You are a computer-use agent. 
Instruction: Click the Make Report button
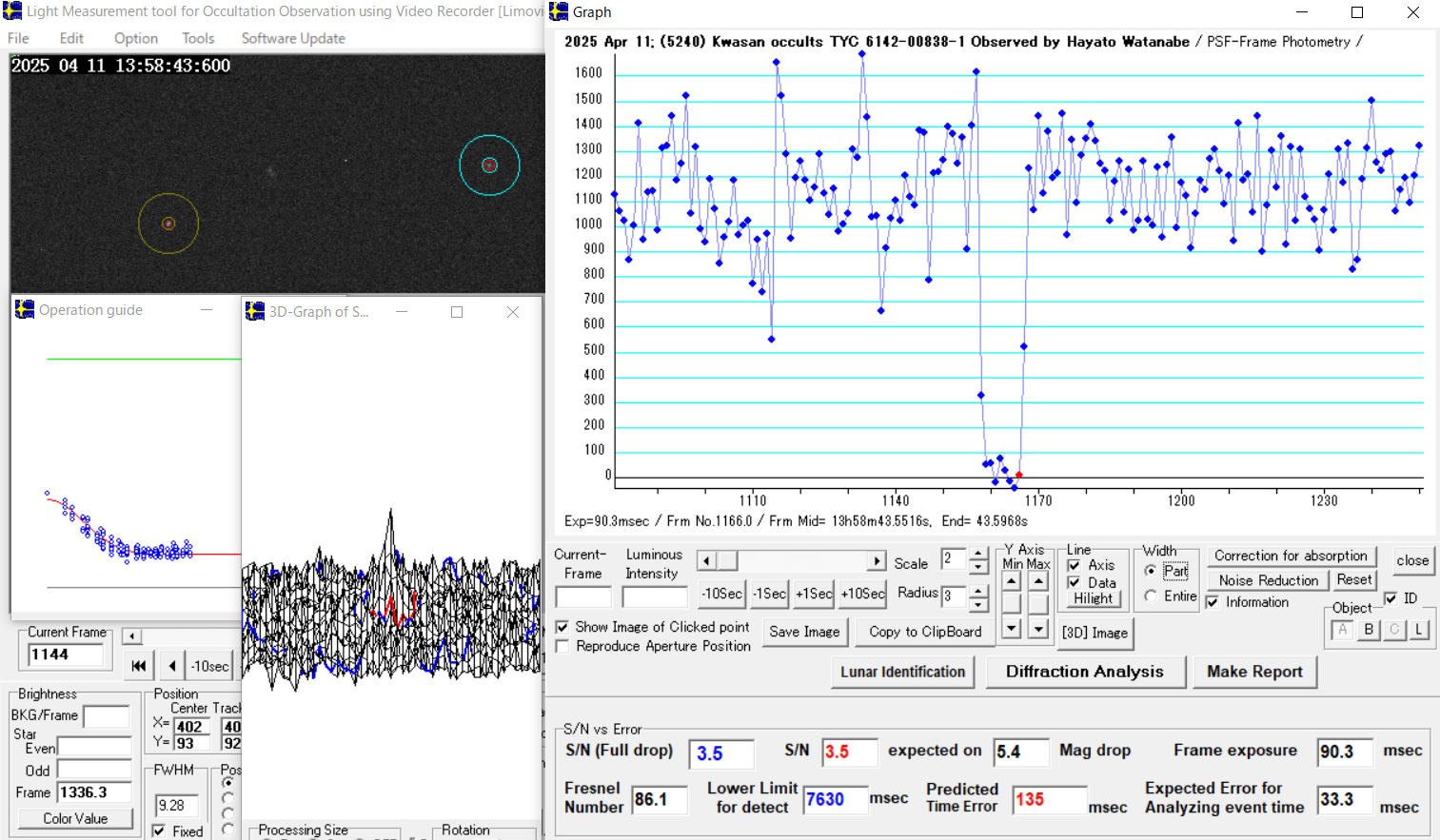click(x=1254, y=672)
